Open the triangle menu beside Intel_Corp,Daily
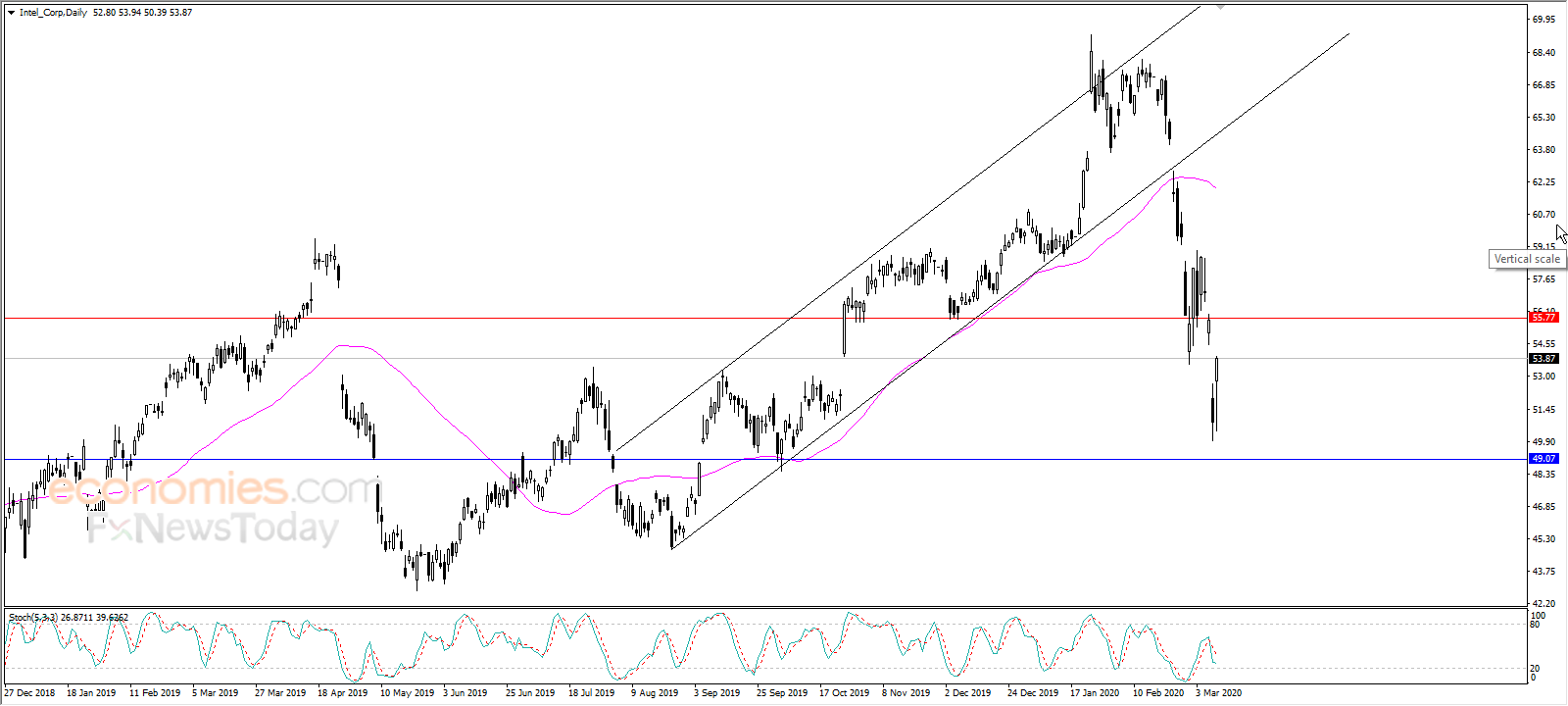The width and height of the screenshot is (1568, 706). (x=11, y=13)
